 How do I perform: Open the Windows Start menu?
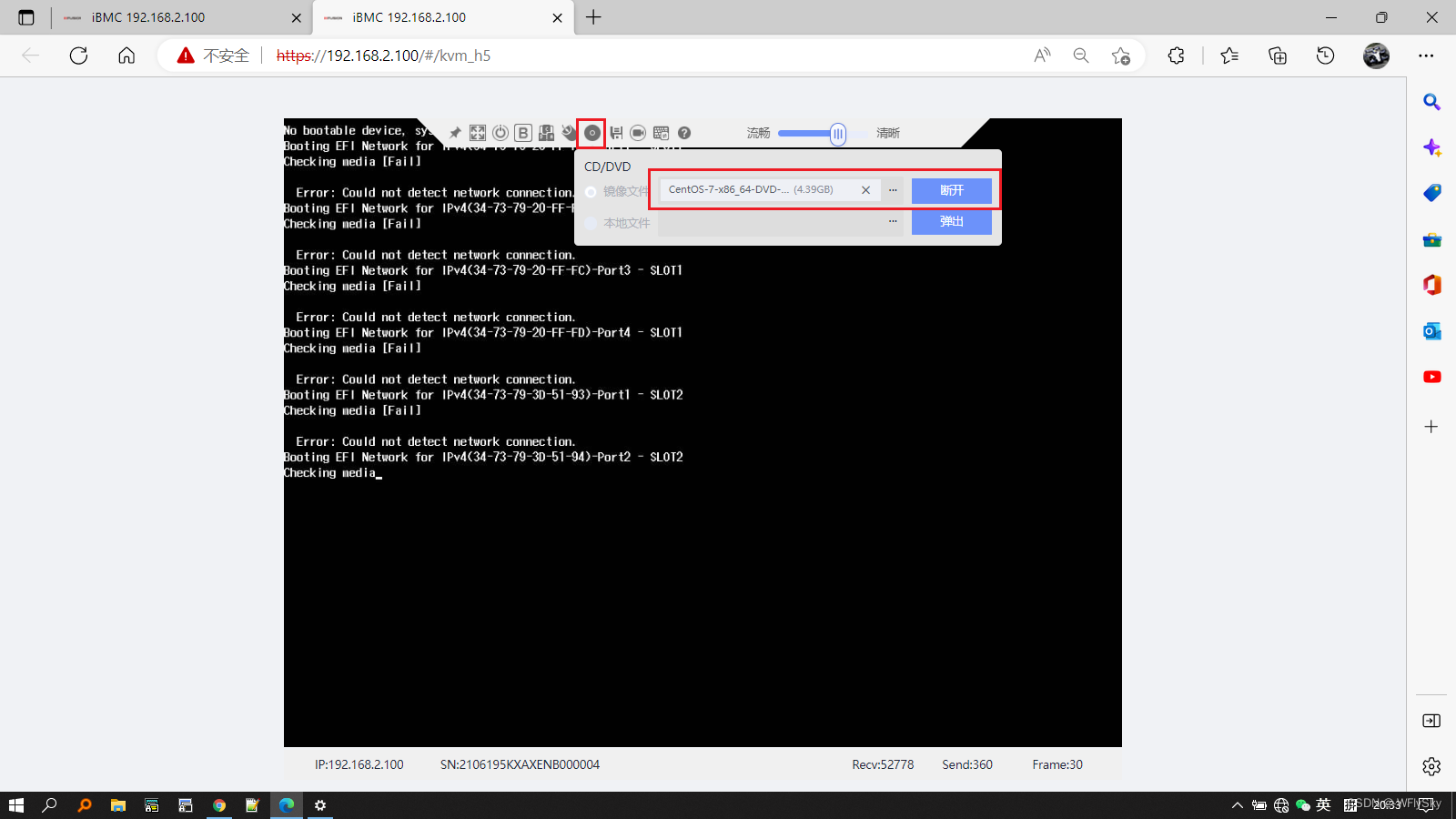click(x=15, y=805)
